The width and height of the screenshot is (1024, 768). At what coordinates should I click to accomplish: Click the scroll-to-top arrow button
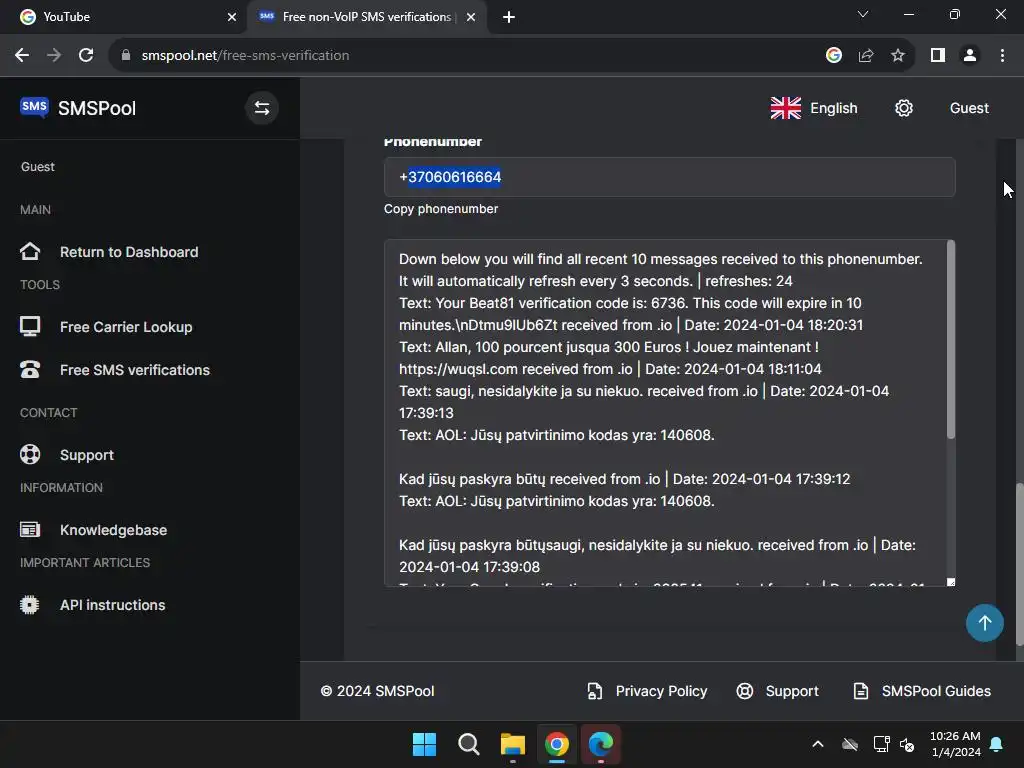(985, 623)
